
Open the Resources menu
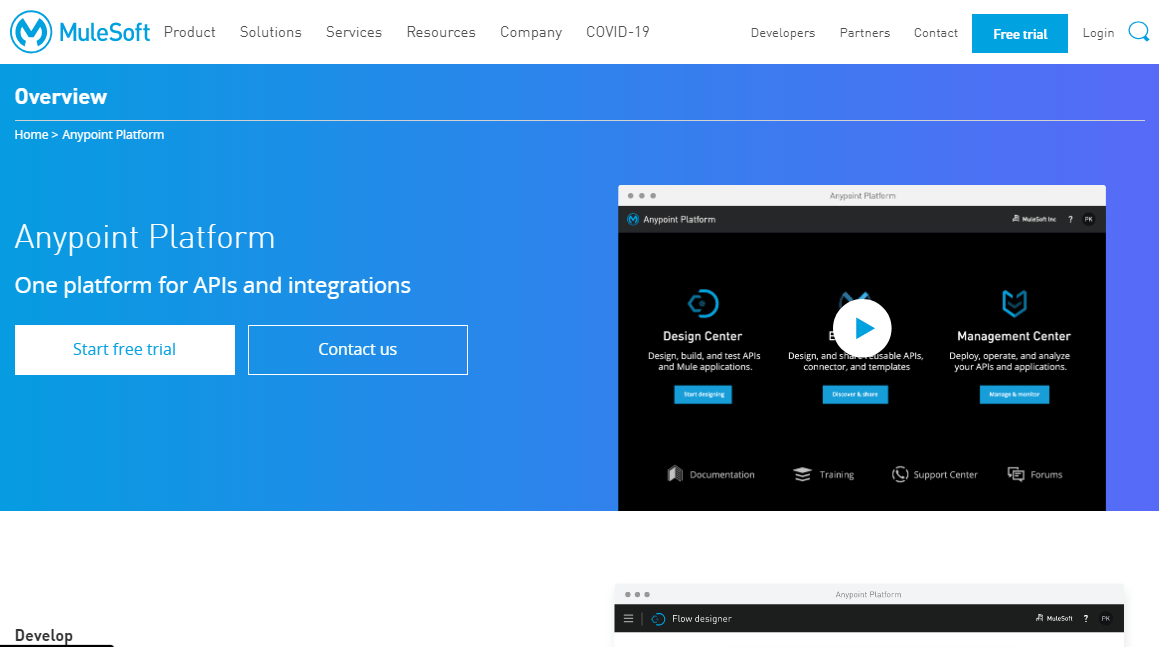tap(441, 33)
